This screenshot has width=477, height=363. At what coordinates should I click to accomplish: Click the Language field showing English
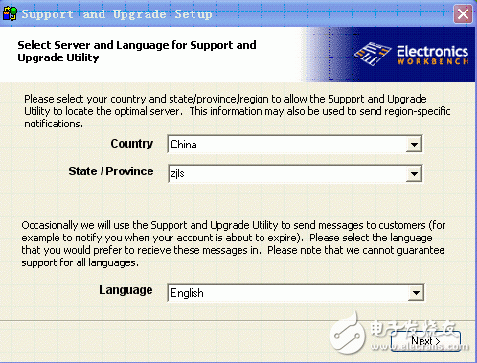click(x=296, y=293)
